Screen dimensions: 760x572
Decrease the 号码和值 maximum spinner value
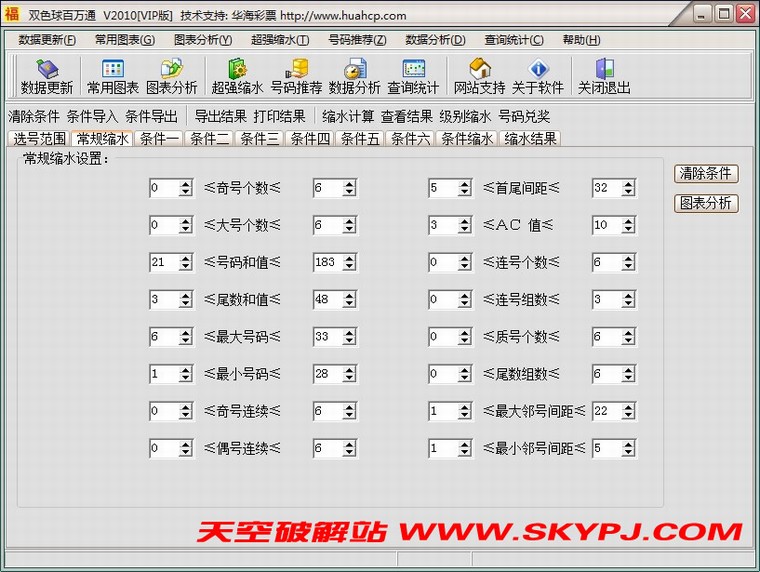coord(349,267)
